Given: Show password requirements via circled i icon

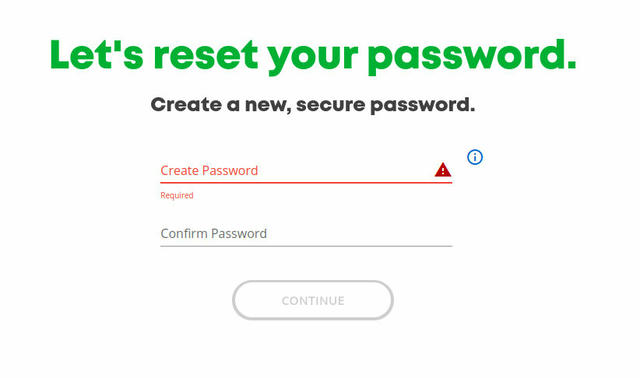Looking at the screenshot, I should 475,157.
